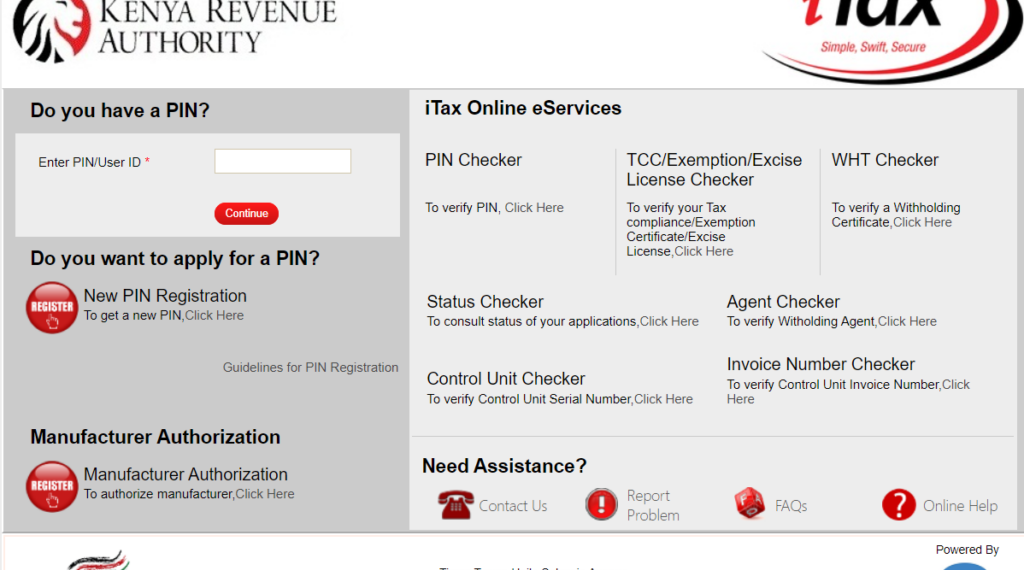Click the Manufacturer Authorization item title beside icon
Screen dimensions: 1024x570
pos(185,475)
